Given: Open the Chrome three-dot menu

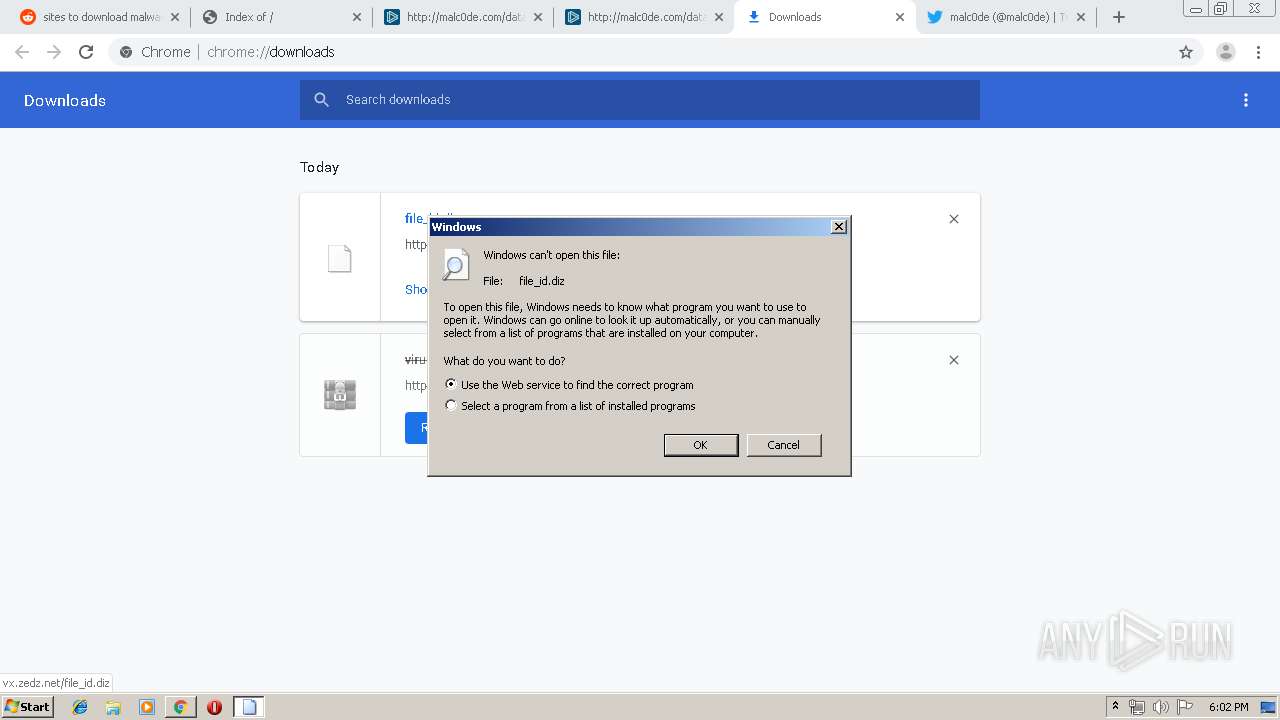Looking at the screenshot, I should pos(1259,52).
